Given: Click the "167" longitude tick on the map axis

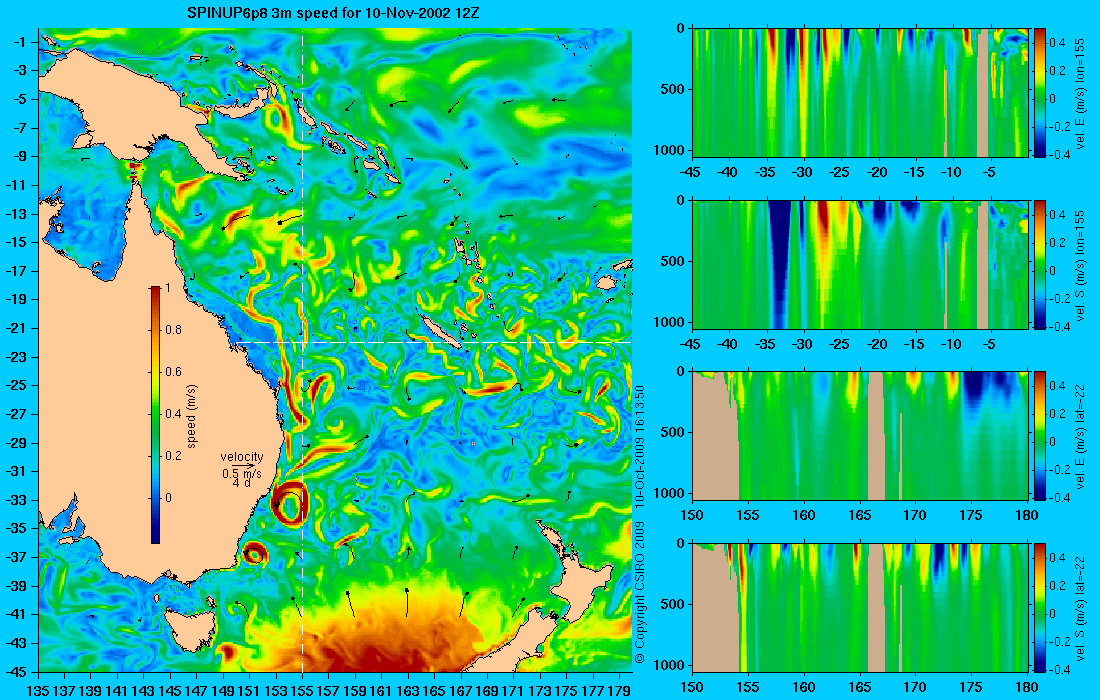Looking at the screenshot, I should click(x=461, y=690).
